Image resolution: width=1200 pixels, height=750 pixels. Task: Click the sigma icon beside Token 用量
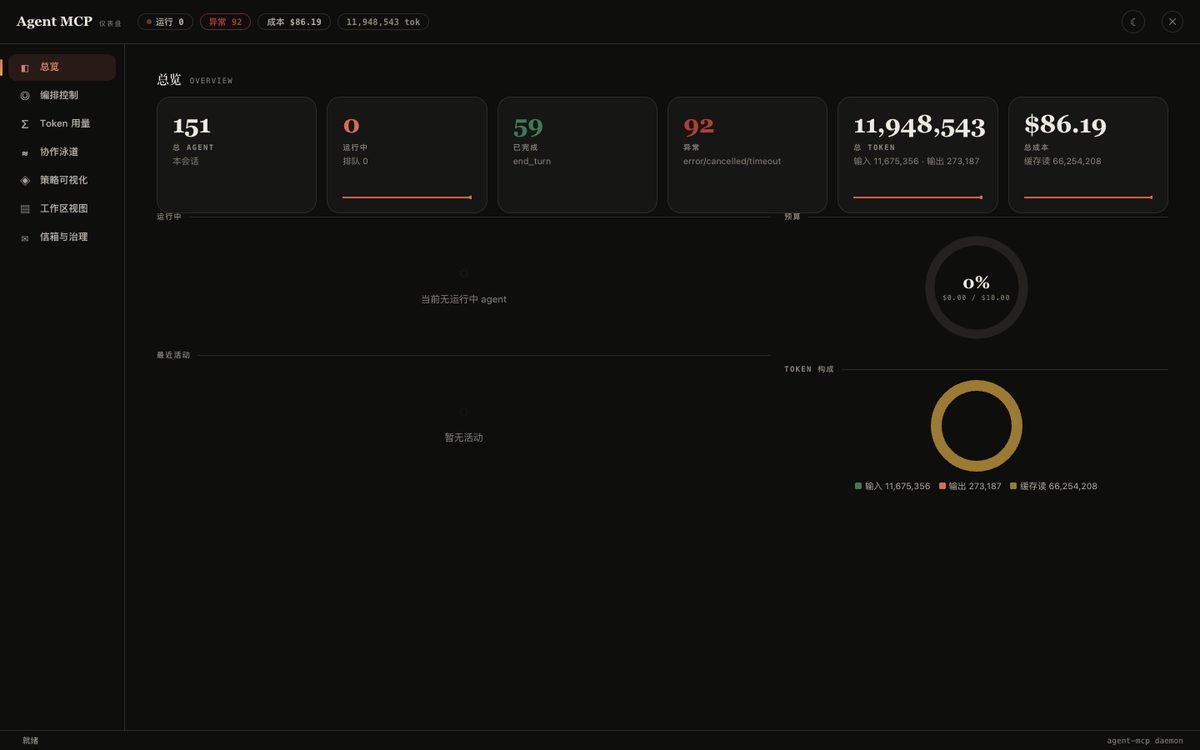pyautogui.click(x=25, y=124)
